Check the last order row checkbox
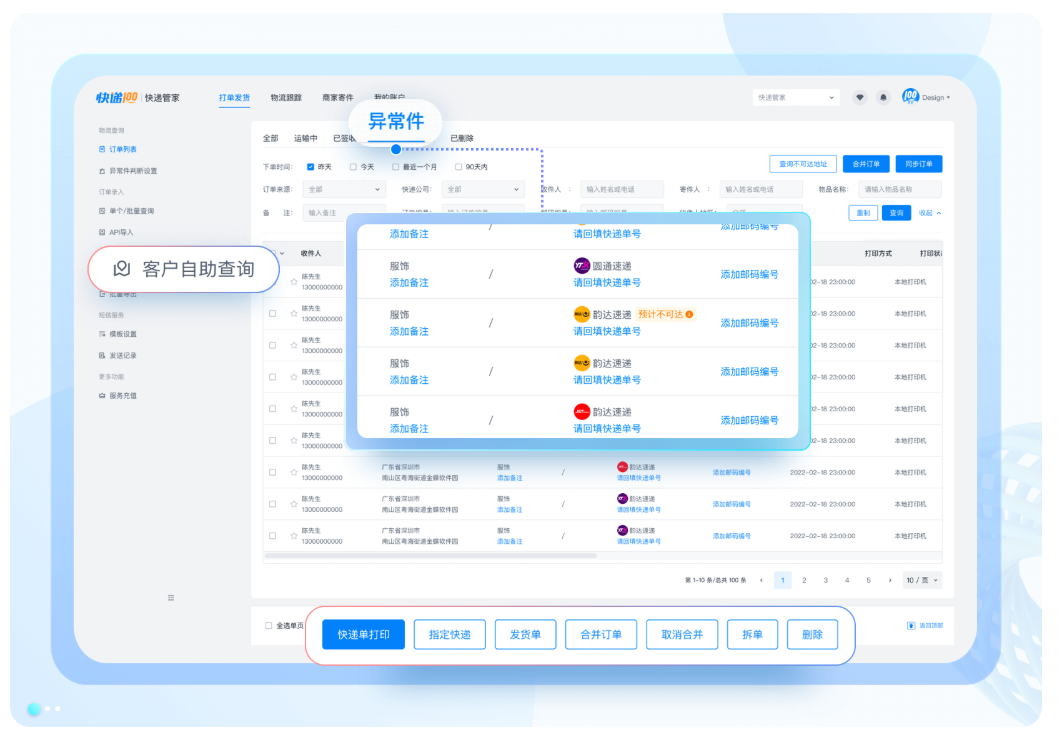The width and height of the screenshot is (1059, 734). [273, 535]
